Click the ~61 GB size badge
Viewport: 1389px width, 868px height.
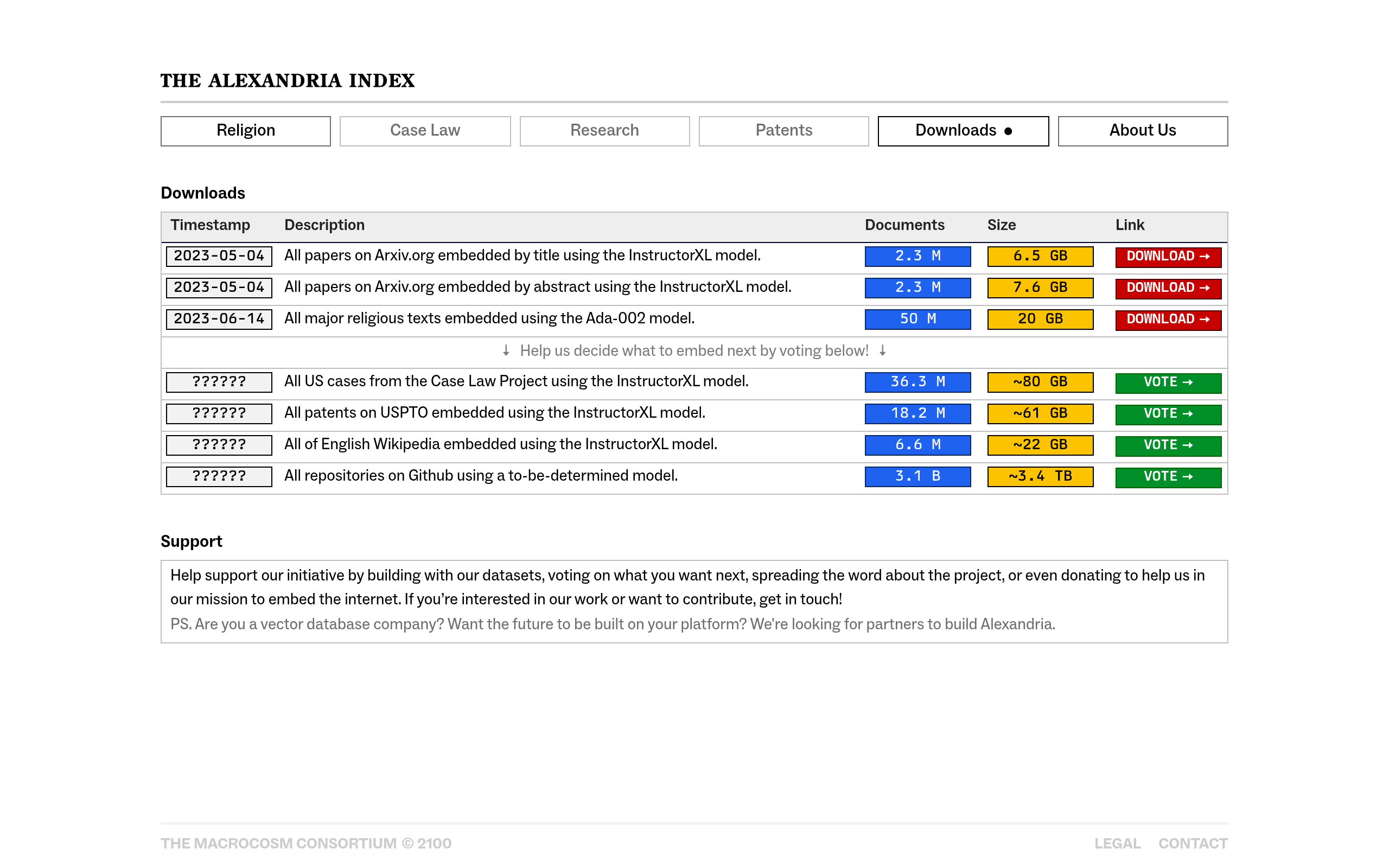pos(1040,414)
